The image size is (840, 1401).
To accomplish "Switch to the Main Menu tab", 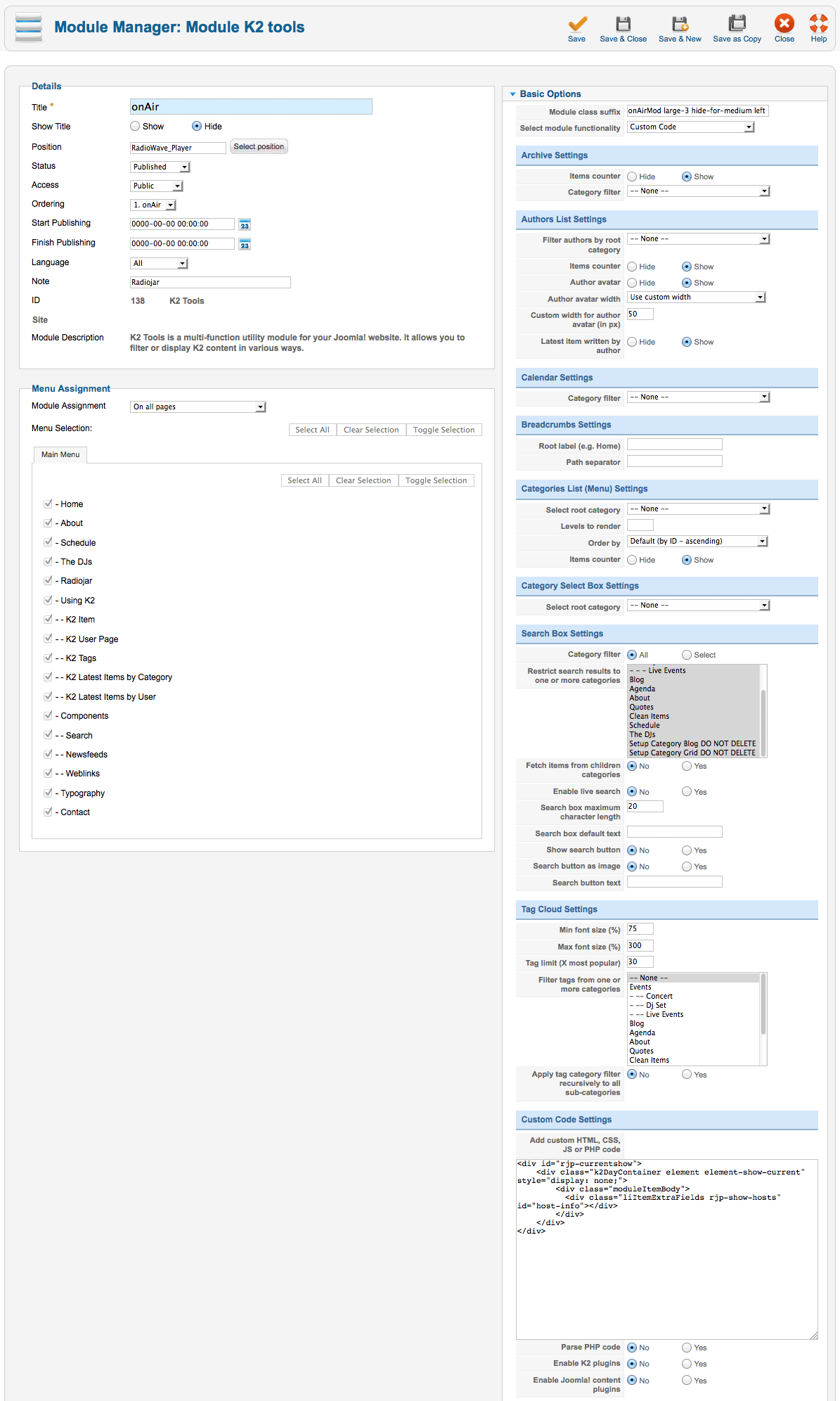I will coord(60,454).
